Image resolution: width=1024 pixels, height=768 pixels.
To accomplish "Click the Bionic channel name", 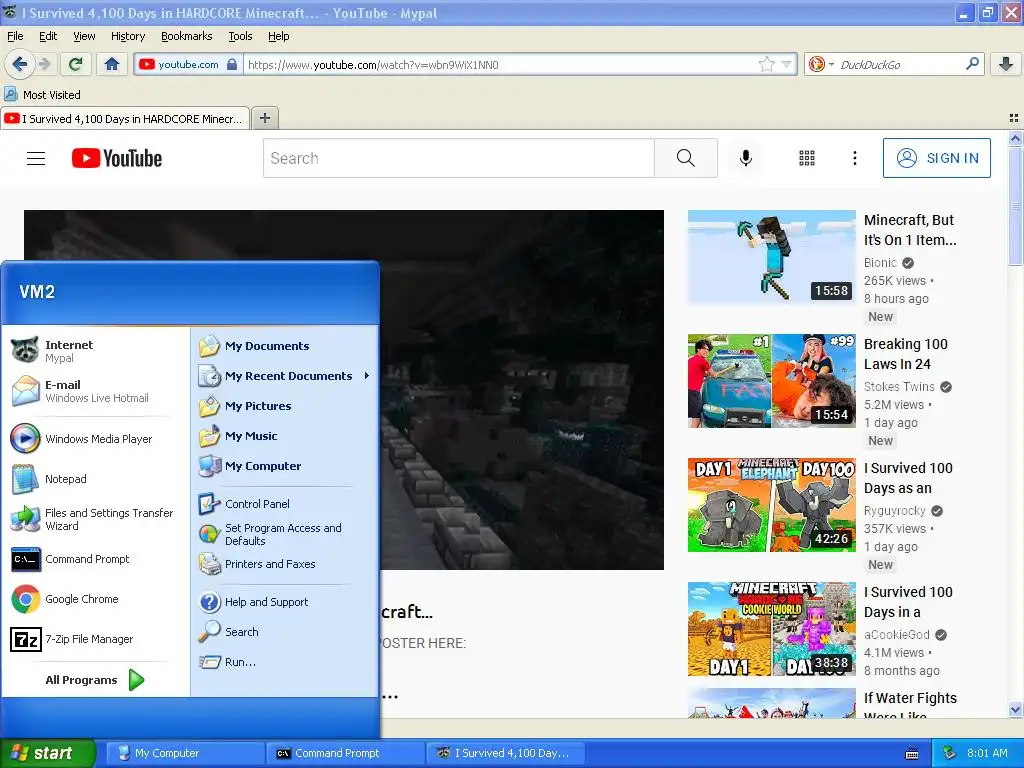I will click(880, 263).
